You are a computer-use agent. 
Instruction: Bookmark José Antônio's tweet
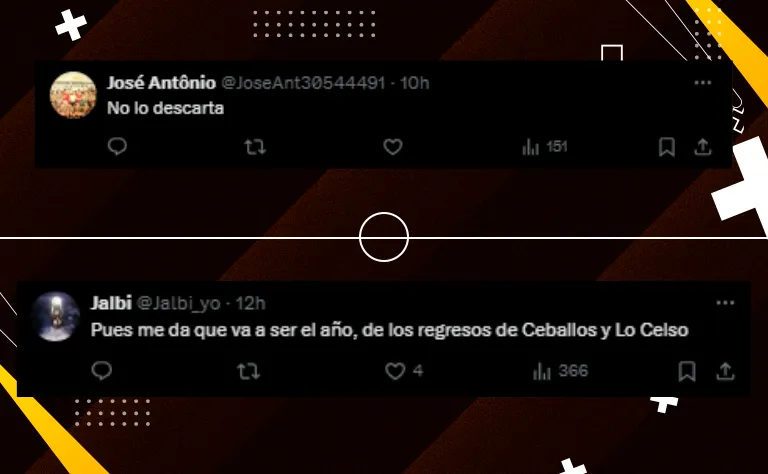point(667,147)
